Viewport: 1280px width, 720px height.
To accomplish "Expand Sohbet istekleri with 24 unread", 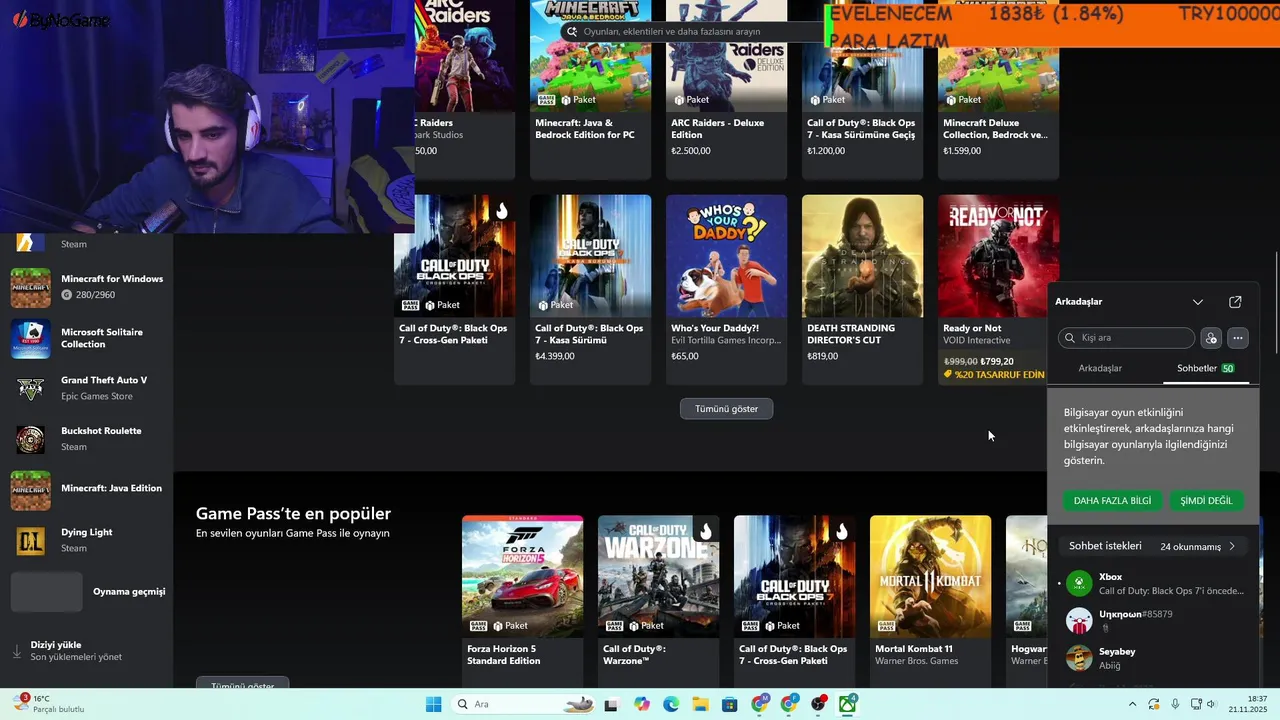I will coord(1152,546).
